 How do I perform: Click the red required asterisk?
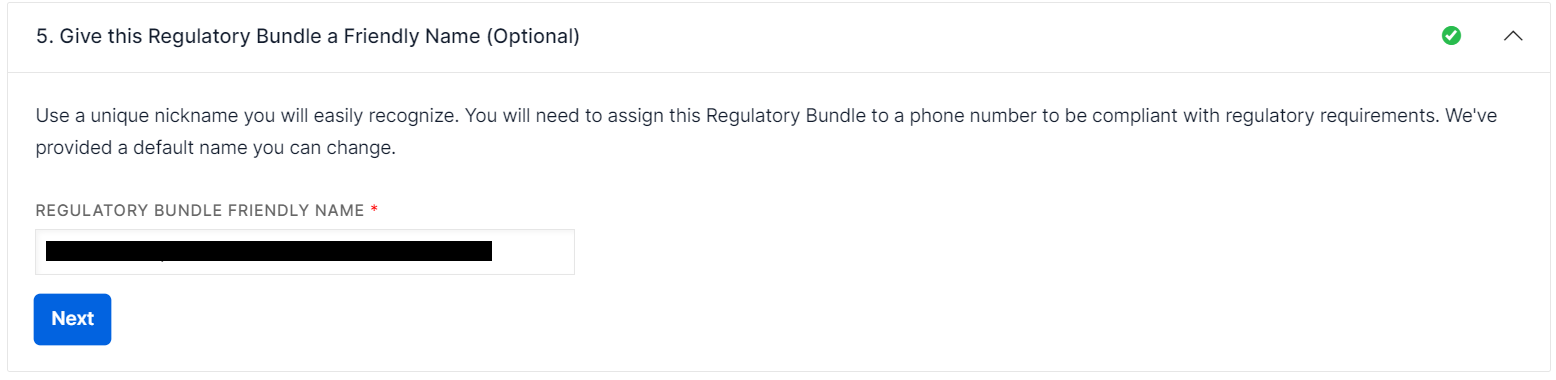tap(374, 209)
